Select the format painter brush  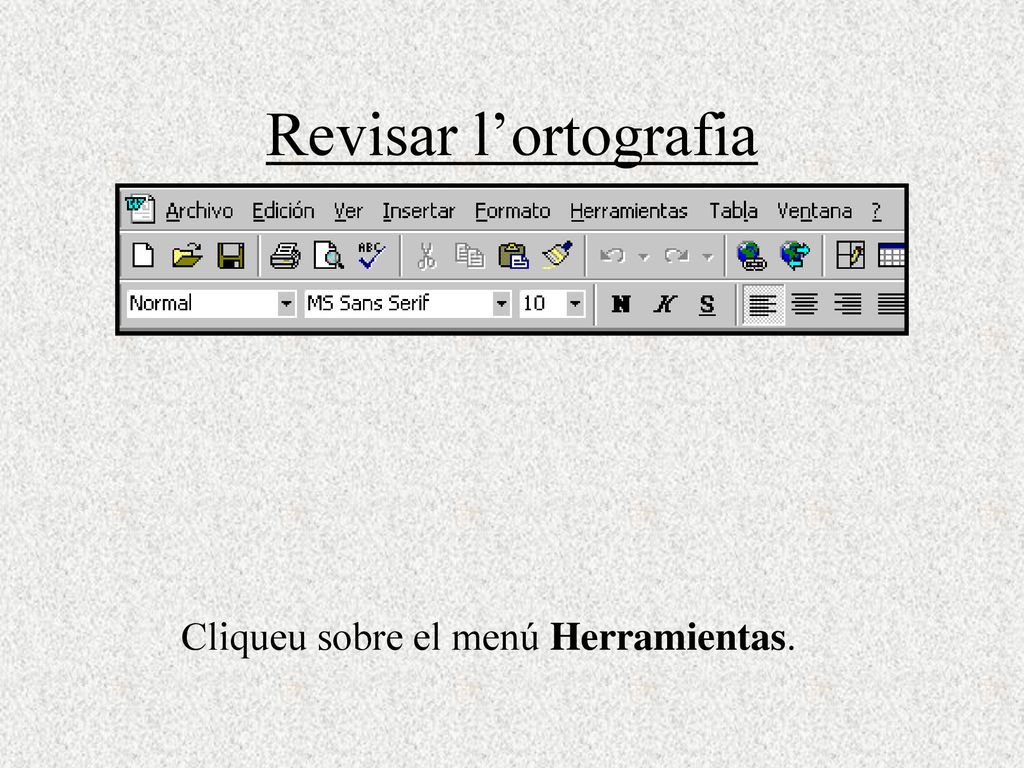[x=557, y=255]
